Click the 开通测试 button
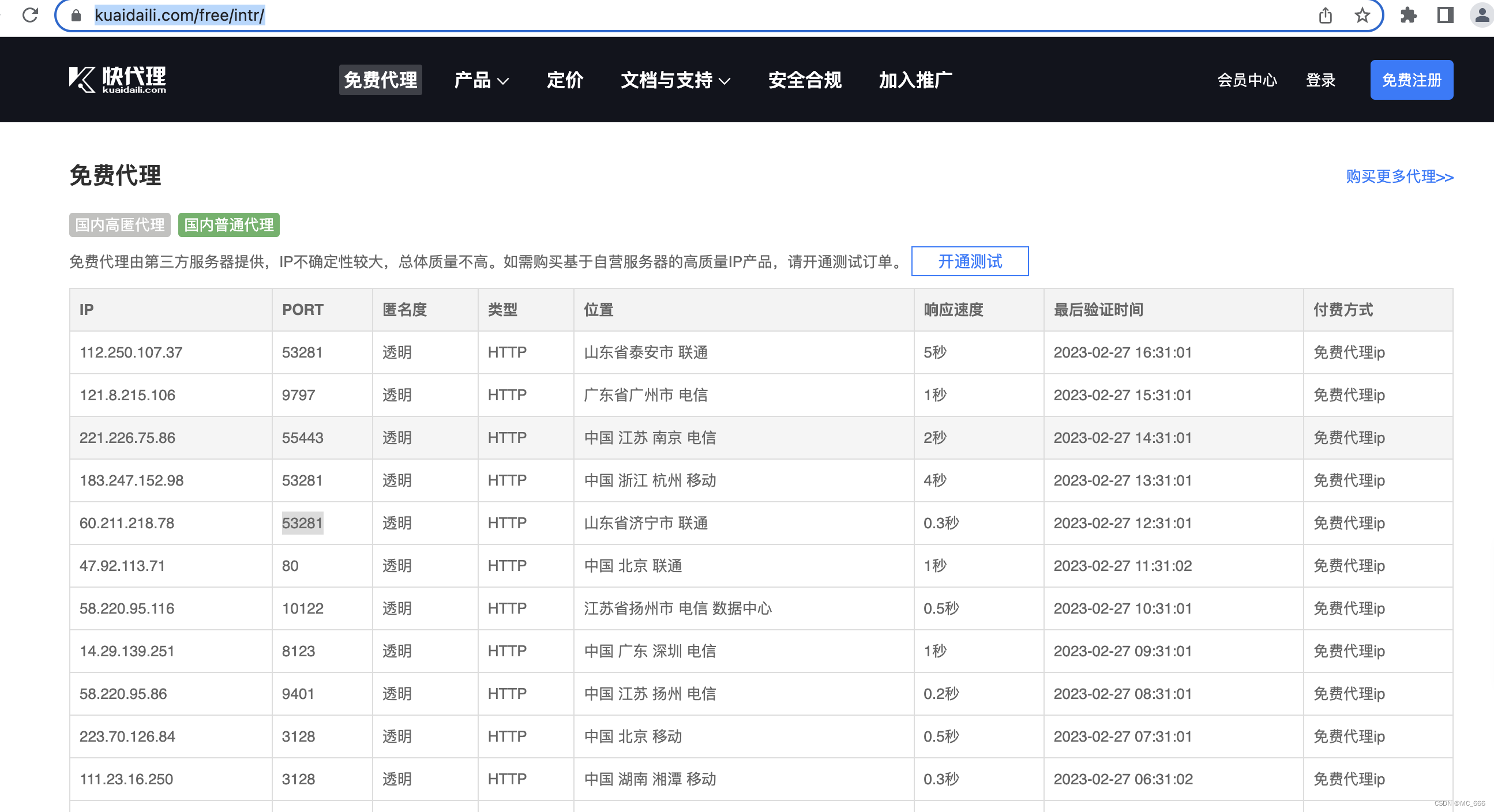Screen dimensions: 1494x812 point(970,262)
